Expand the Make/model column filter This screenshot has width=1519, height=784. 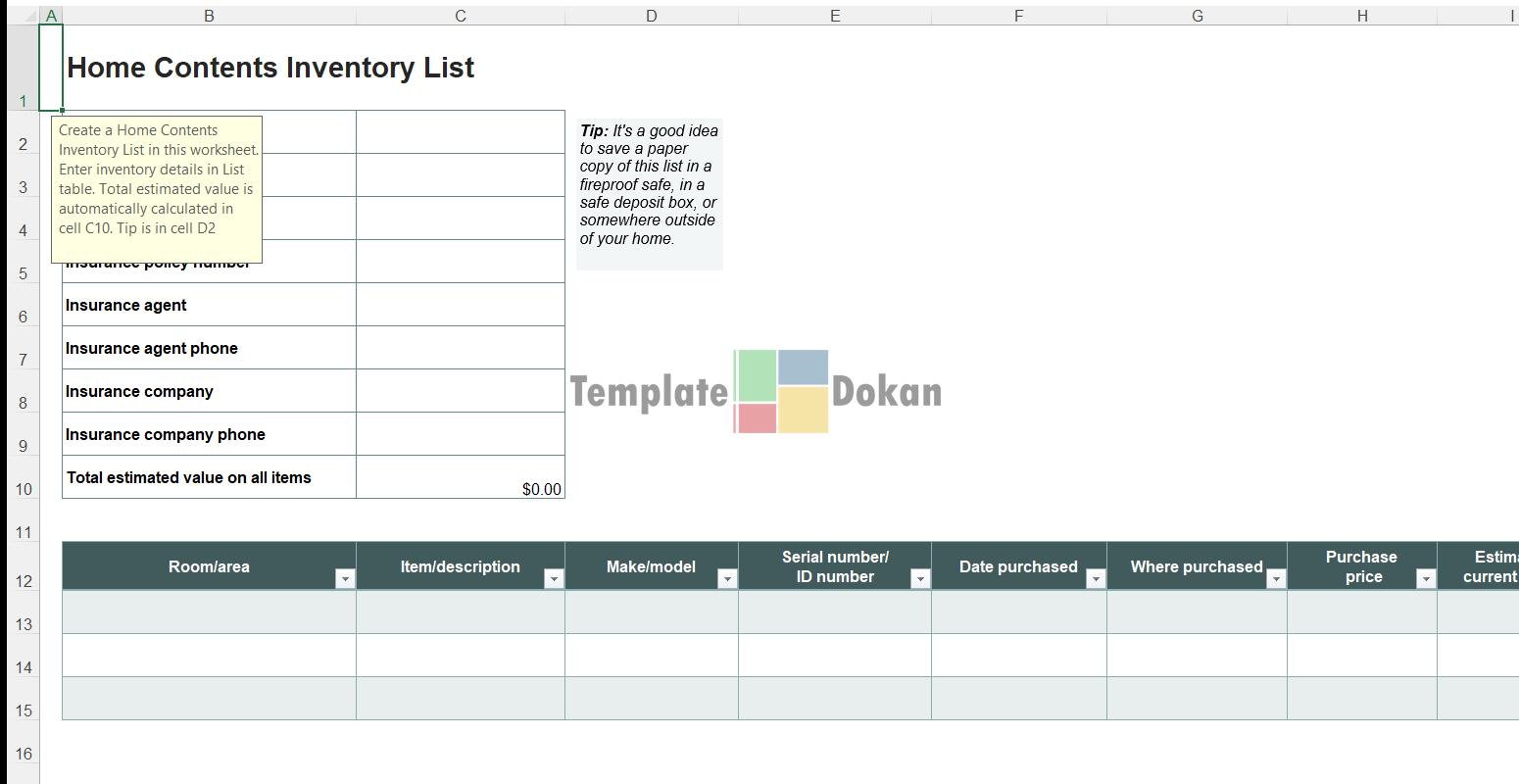[x=726, y=579]
